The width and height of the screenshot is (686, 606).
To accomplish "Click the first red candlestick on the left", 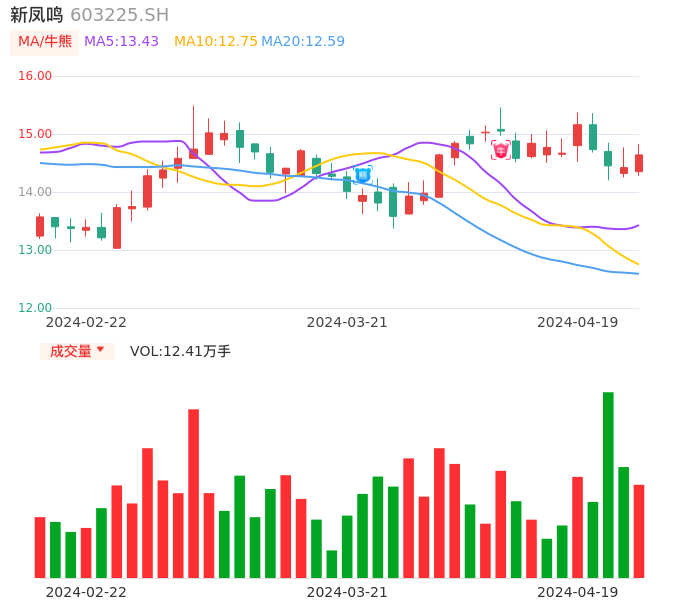I will click(x=40, y=226).
